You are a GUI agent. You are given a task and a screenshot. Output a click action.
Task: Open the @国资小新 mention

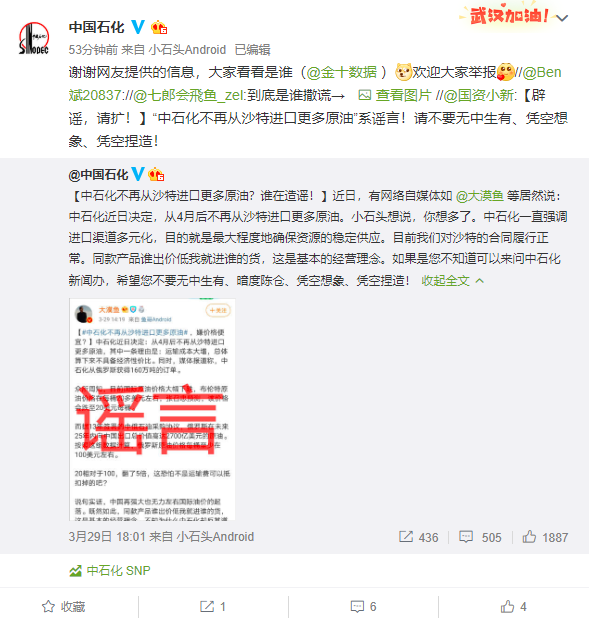click(479, 95)
